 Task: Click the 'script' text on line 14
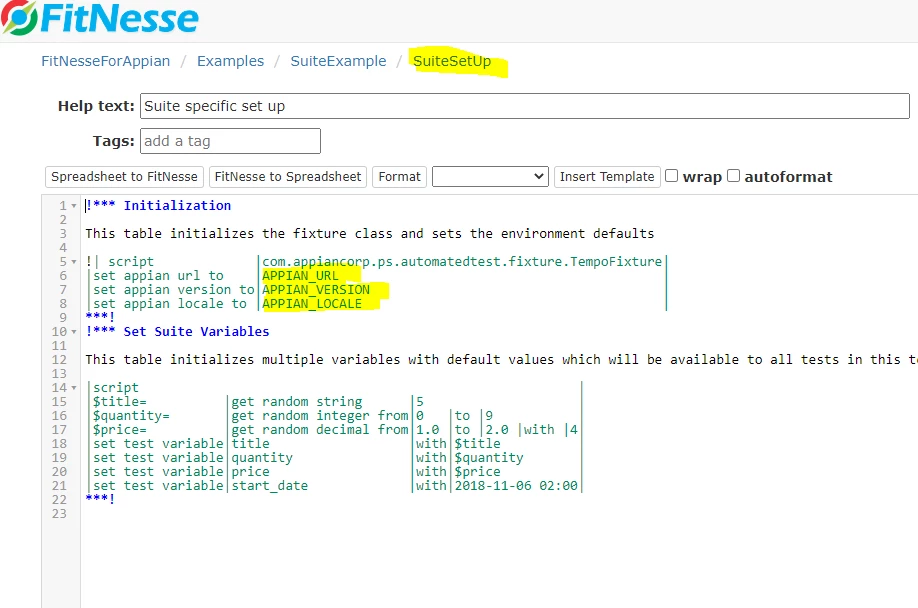[116, 387]
